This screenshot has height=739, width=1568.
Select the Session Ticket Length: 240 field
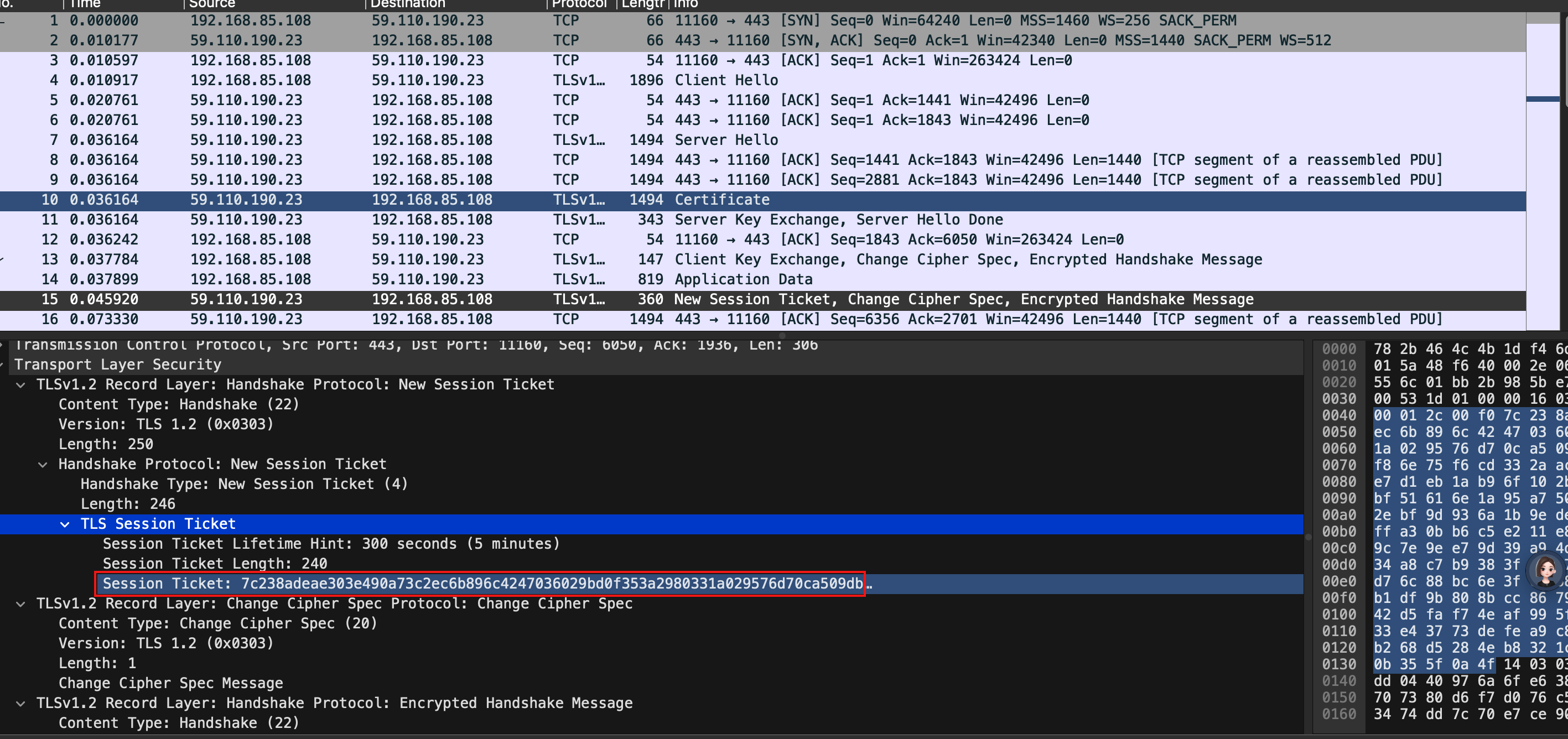pyautogui.click(x=214, y=564)
